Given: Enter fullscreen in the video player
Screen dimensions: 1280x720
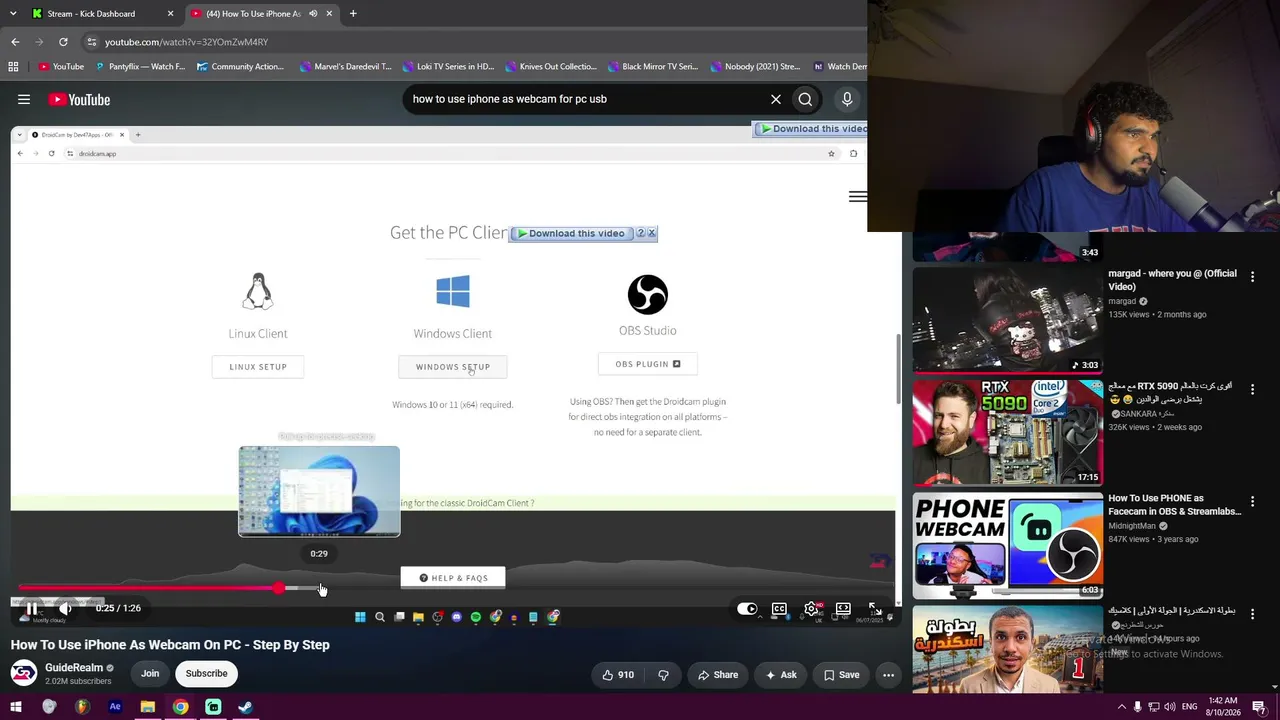Looking at the screenshot, I should point(874,608).
